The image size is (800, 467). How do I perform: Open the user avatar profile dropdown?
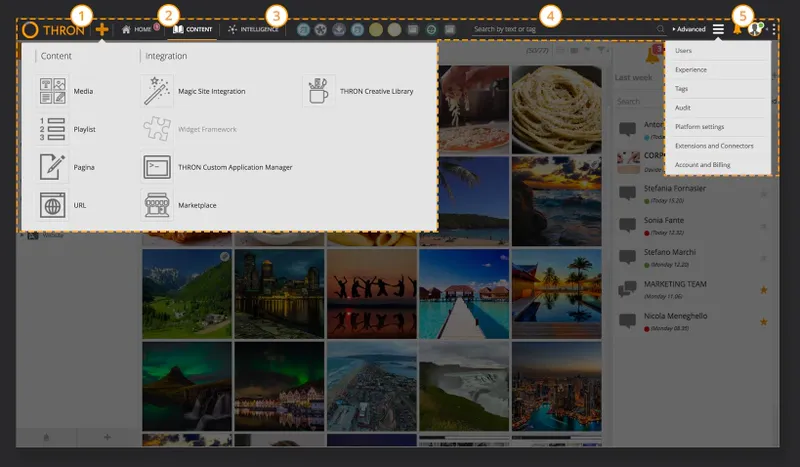(x=755, y=29)
